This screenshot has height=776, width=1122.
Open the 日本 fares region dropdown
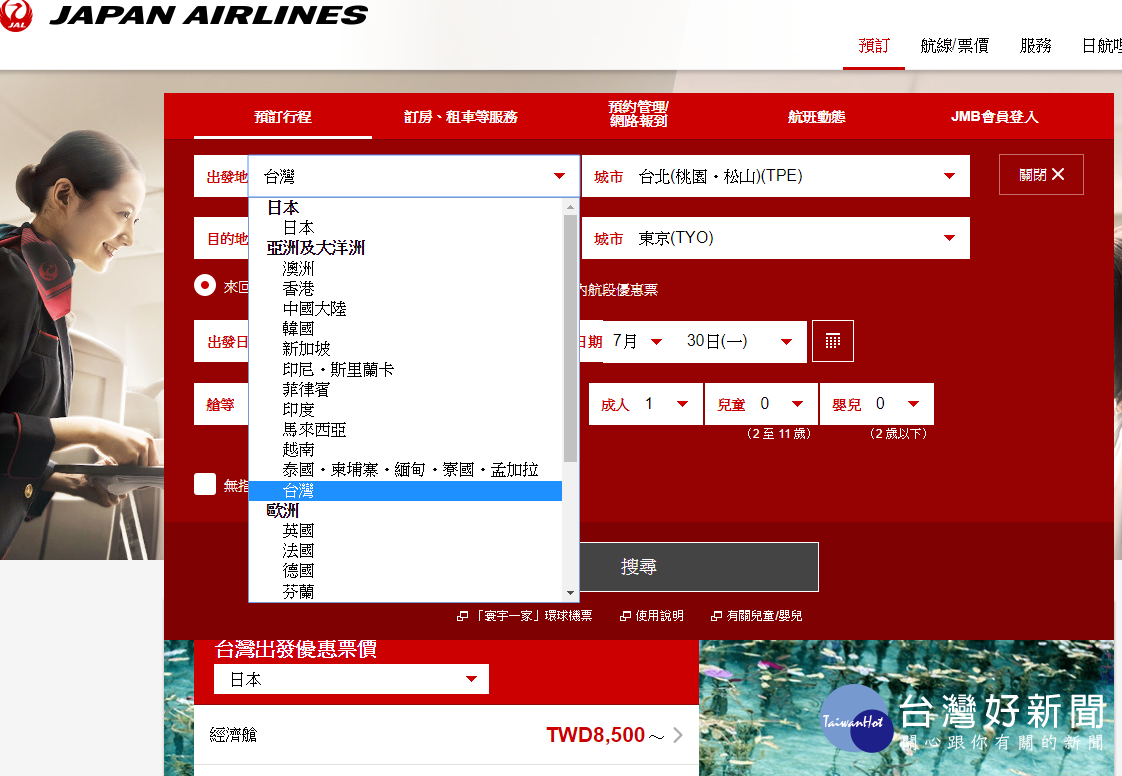(351, 679)
